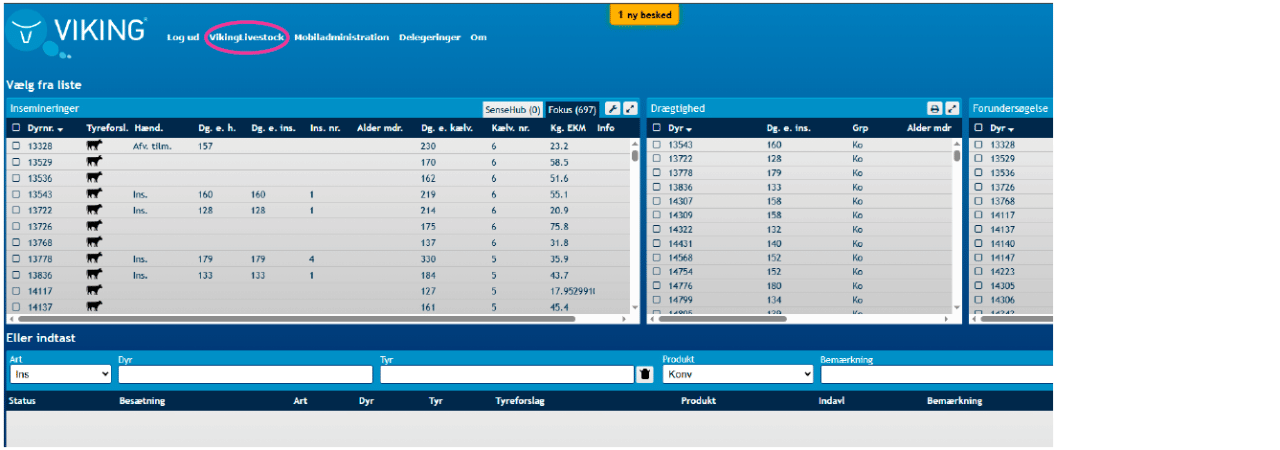This screenshot has height=450, width=1280.
Task: Open the wrench settings for Insemineringer
Action: point(613,109)
